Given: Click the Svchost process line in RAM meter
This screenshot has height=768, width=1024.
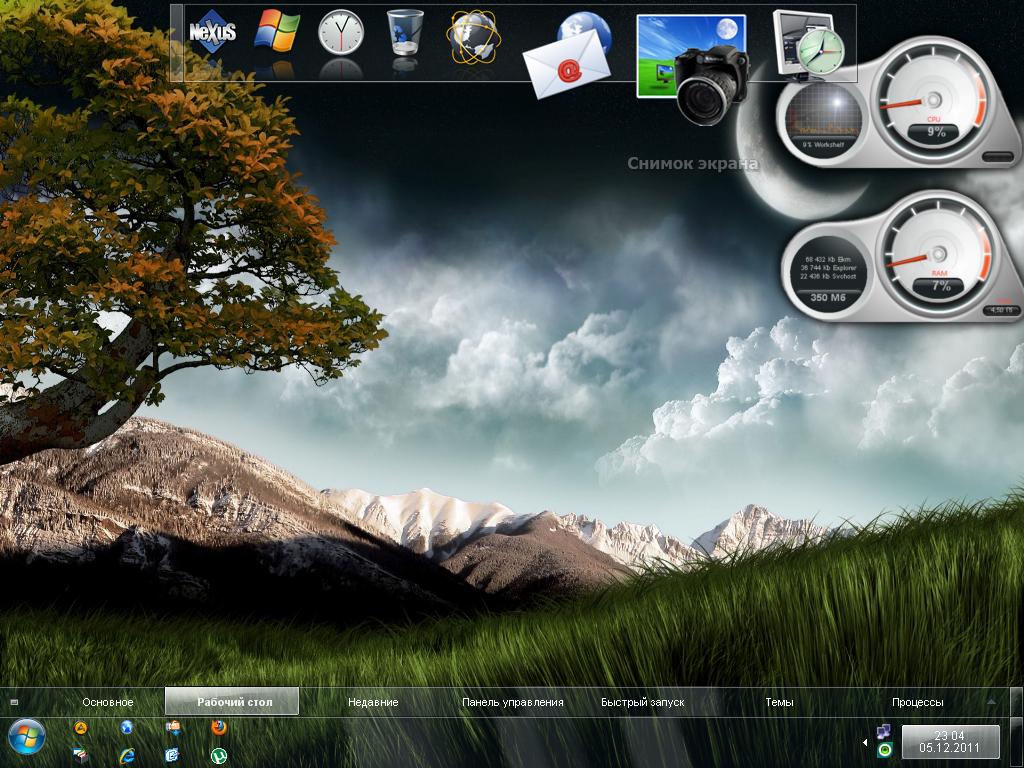Looking at the screenshot, I should [x=828, y=276].
